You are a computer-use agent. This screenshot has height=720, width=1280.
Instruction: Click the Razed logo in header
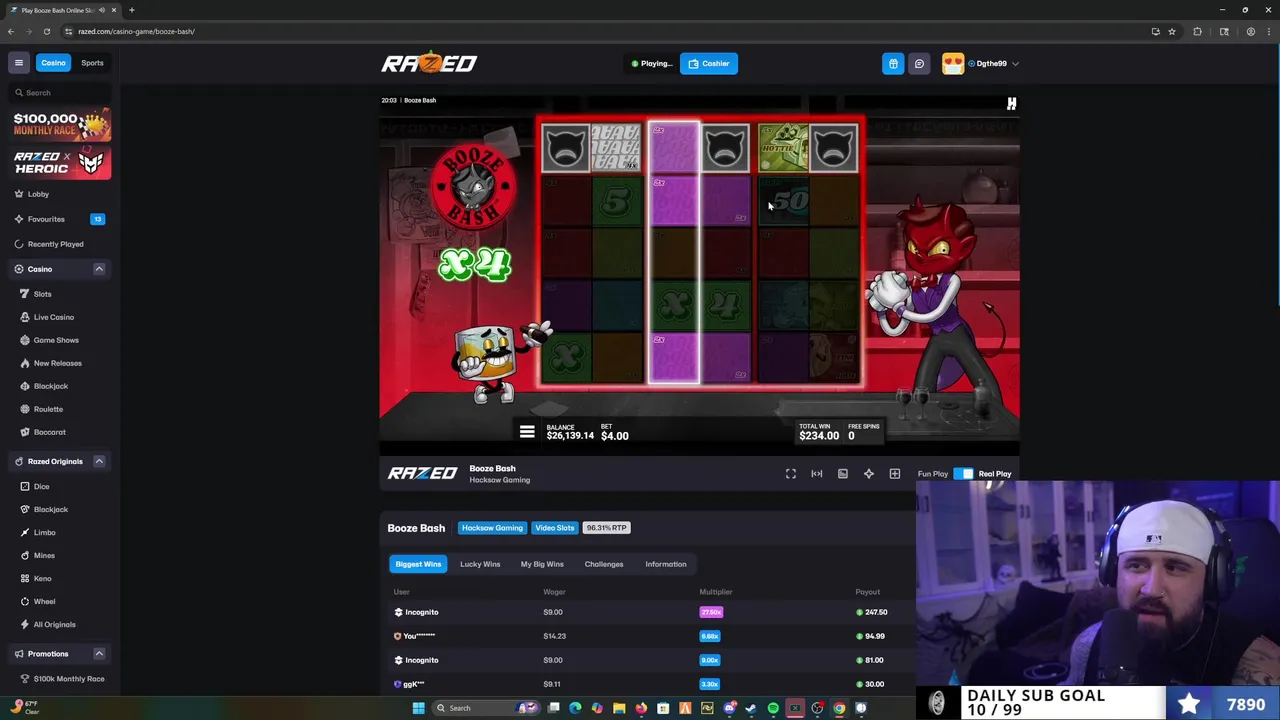[429, 63]
